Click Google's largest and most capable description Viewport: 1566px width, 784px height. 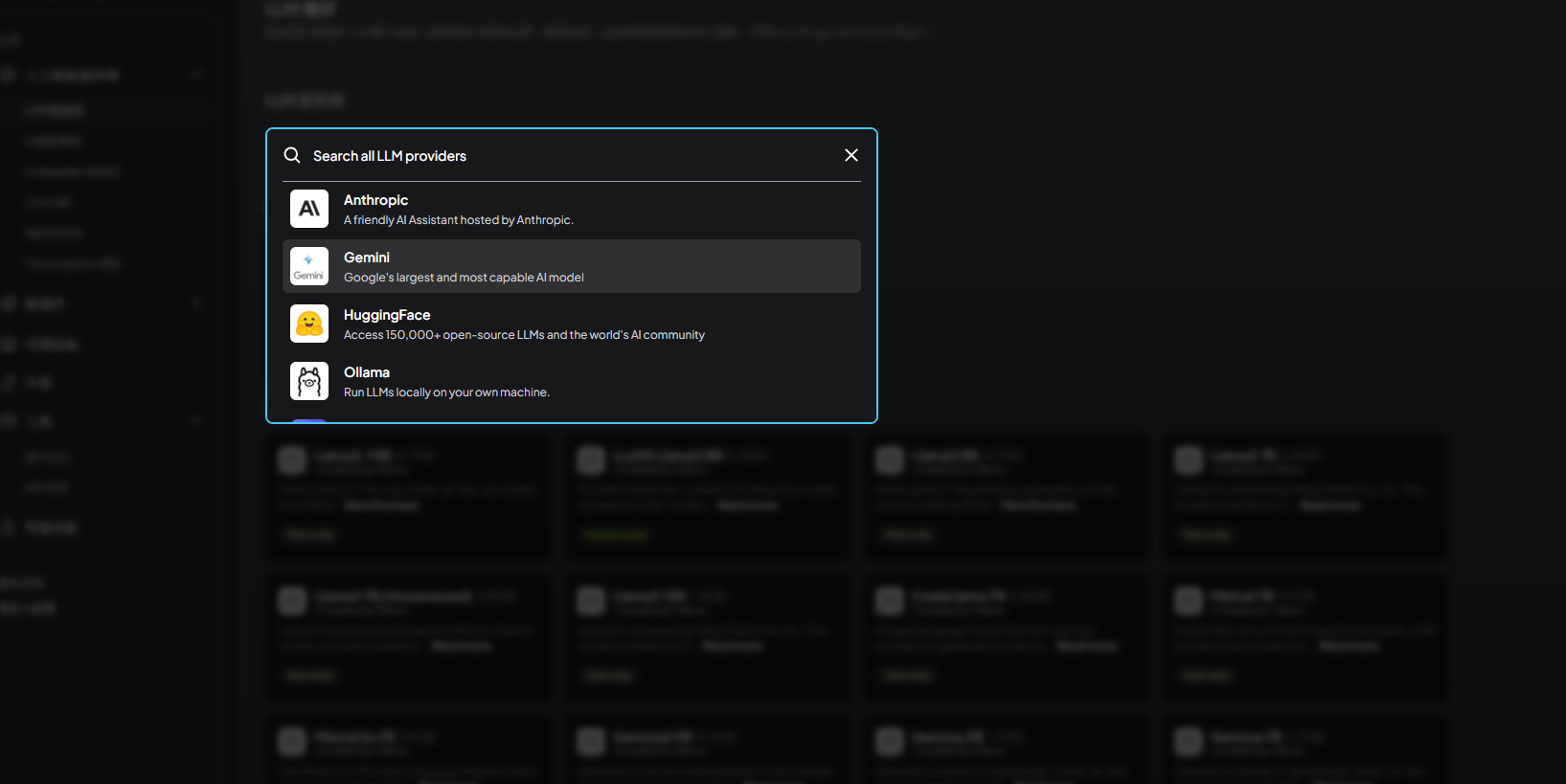click(464, 278)
